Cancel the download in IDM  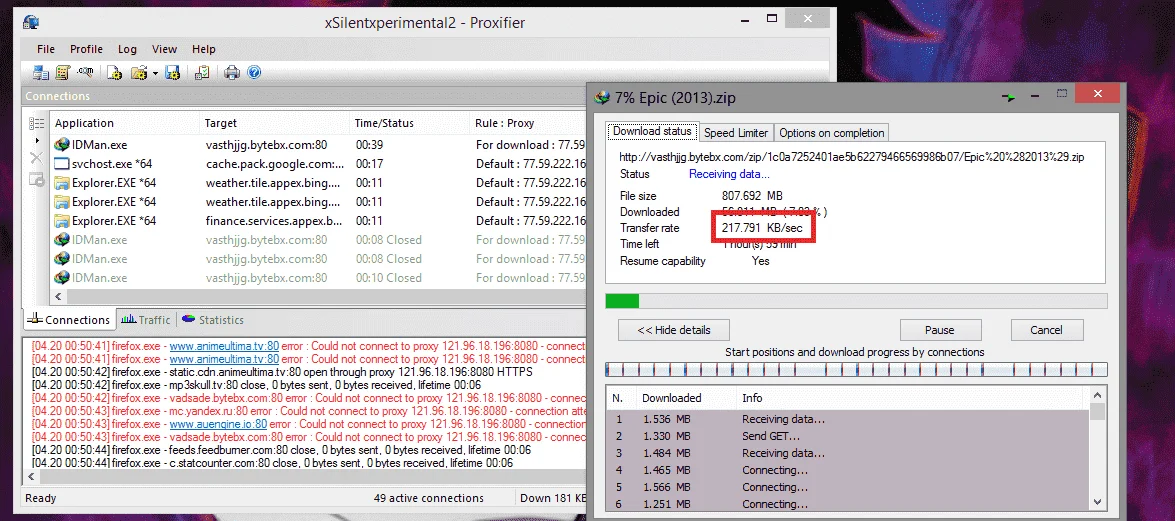click(x=1046, y=330)
